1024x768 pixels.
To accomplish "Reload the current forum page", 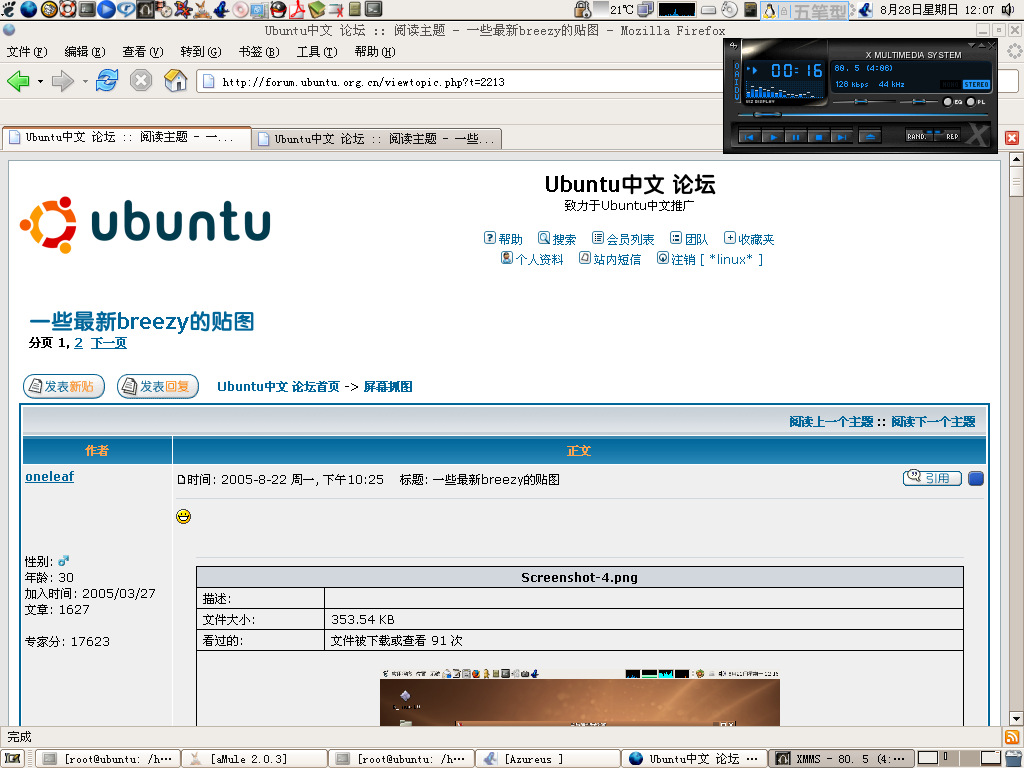I will pyautogui.click(x=107, y=81).
